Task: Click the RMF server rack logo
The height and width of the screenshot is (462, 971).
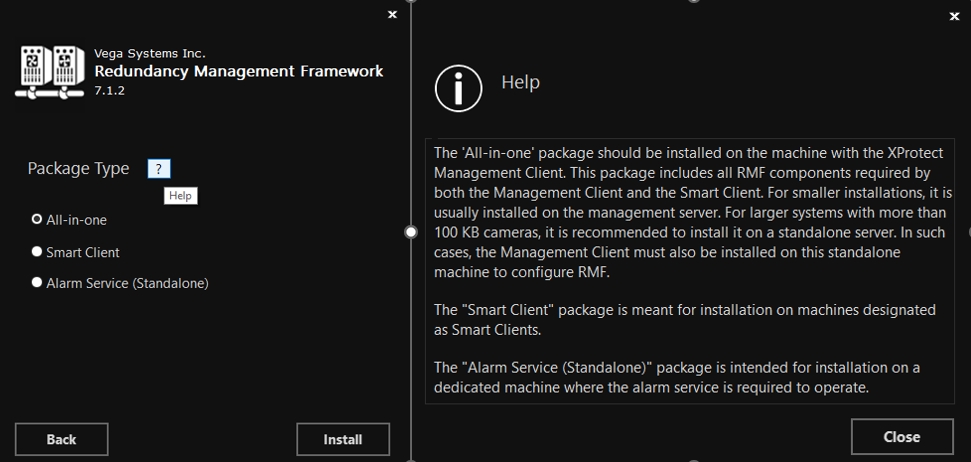Action: (50, 71)
